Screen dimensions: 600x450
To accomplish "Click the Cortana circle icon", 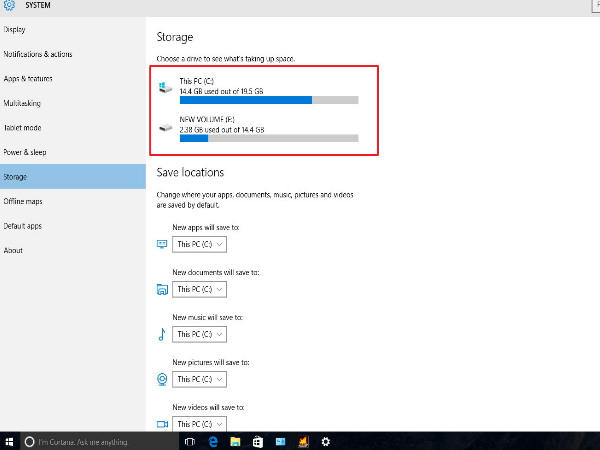I will 29,442.
